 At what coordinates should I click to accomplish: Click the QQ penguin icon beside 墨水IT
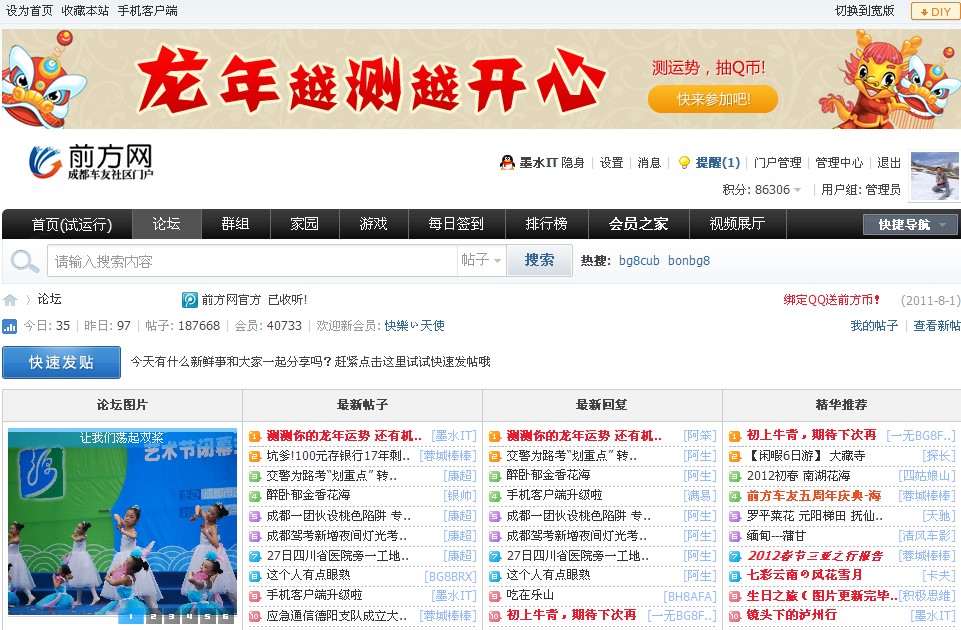pos(507,162)
